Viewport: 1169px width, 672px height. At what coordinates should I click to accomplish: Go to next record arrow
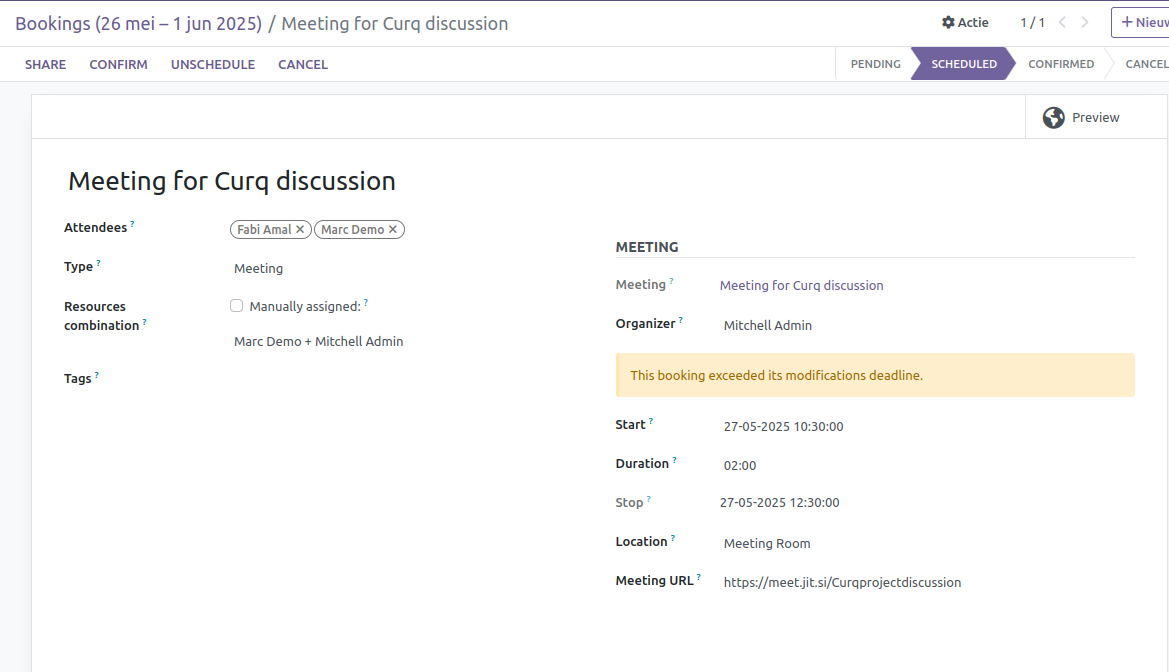1085,22
